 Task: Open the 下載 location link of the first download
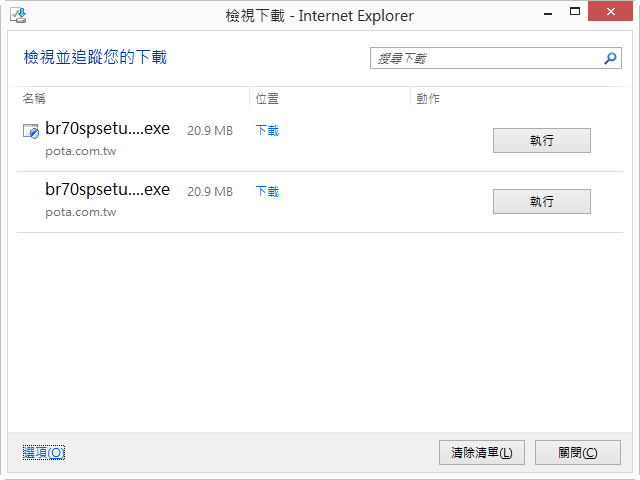267,131
